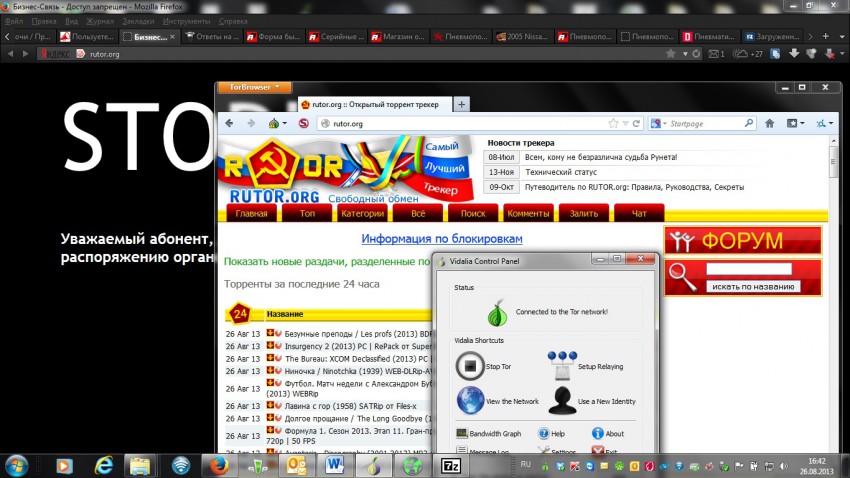Click the View the Network globe icon
This screenshot has width=850, height=478.
click(x=470, y=401)
